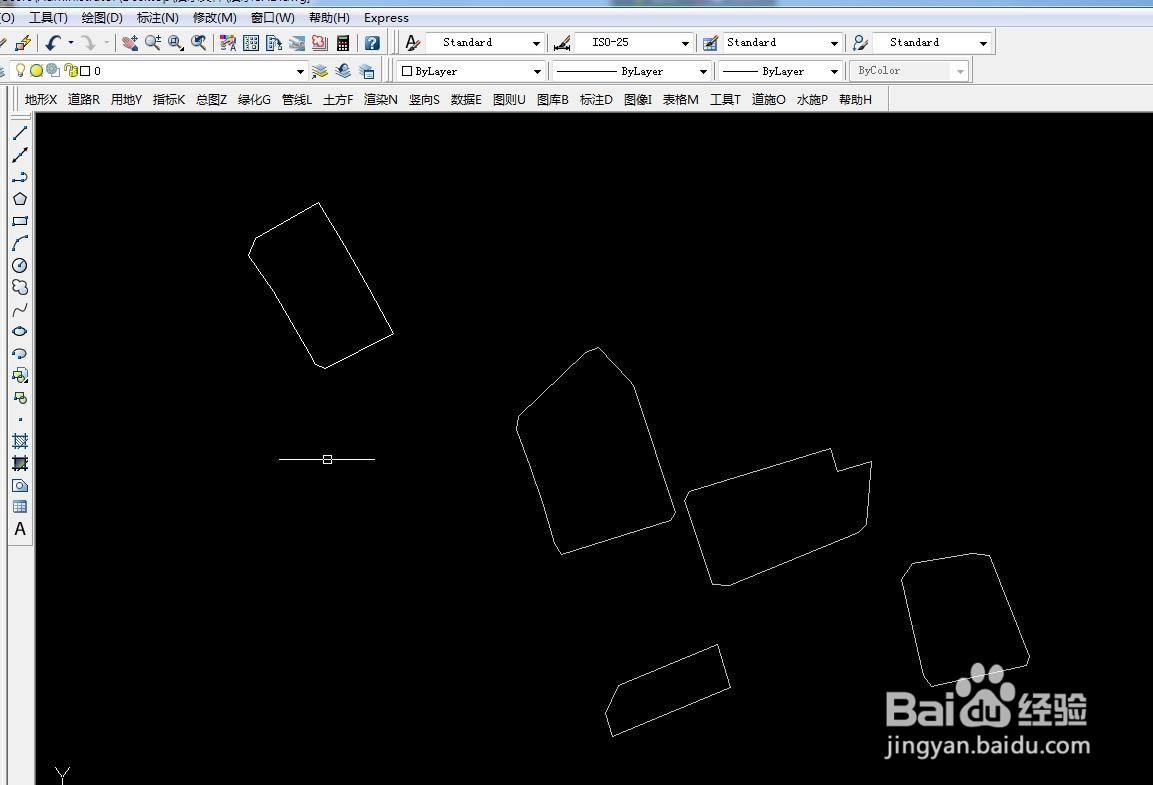Open the 图库B plugin menu
This screenshot has width=1153, height=785.
[x=553, y=99]
